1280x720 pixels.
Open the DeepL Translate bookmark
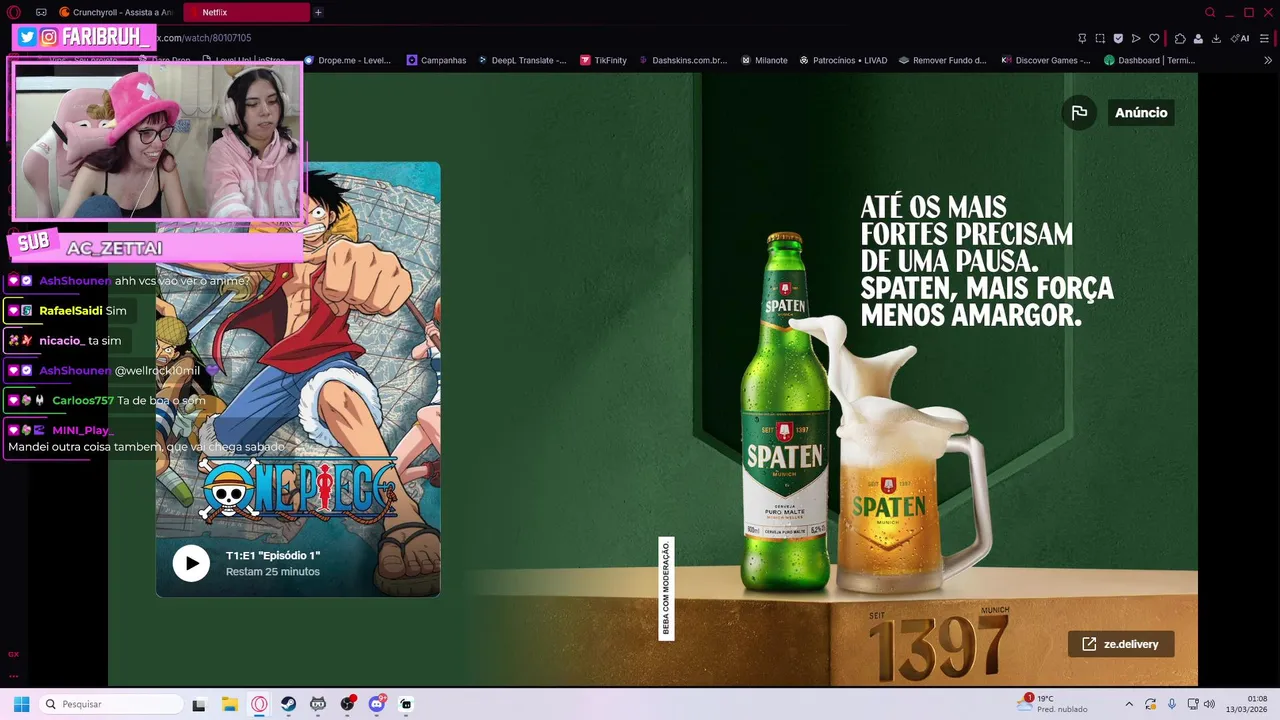[521, 60]
